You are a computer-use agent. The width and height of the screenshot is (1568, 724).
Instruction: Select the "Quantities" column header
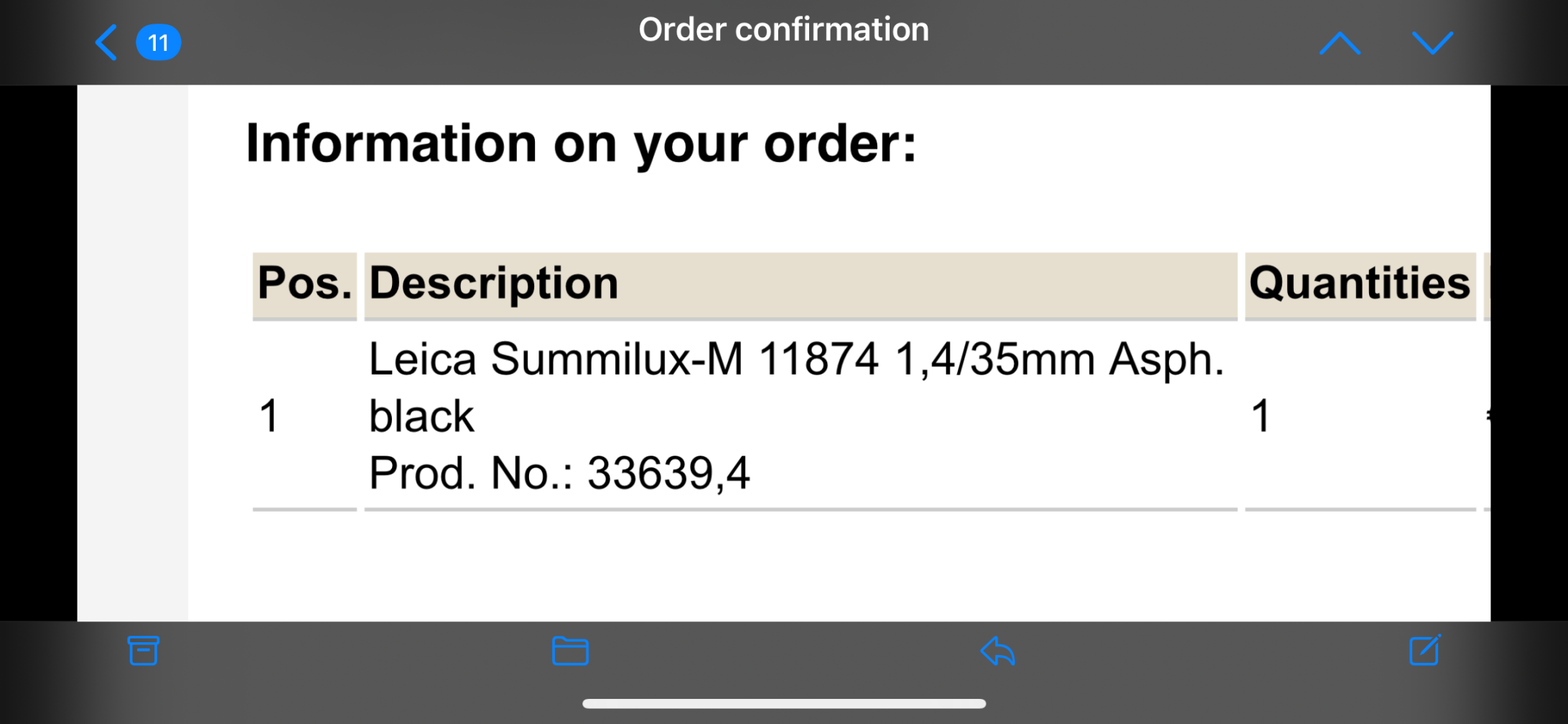click(x=1359, y=283)
